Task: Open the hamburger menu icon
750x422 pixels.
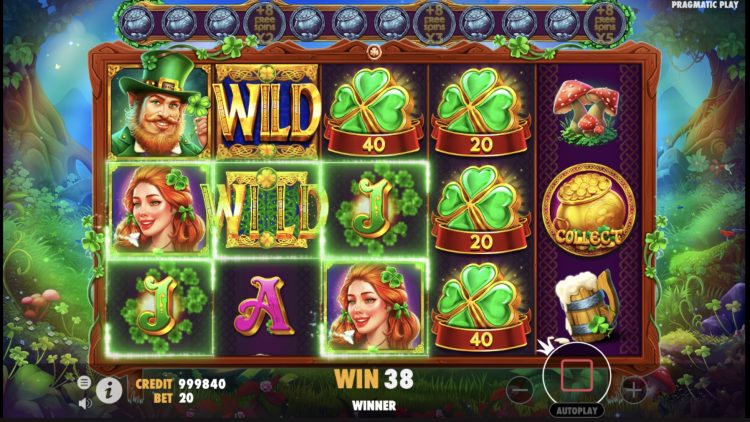Action: [x=84, y=382]
